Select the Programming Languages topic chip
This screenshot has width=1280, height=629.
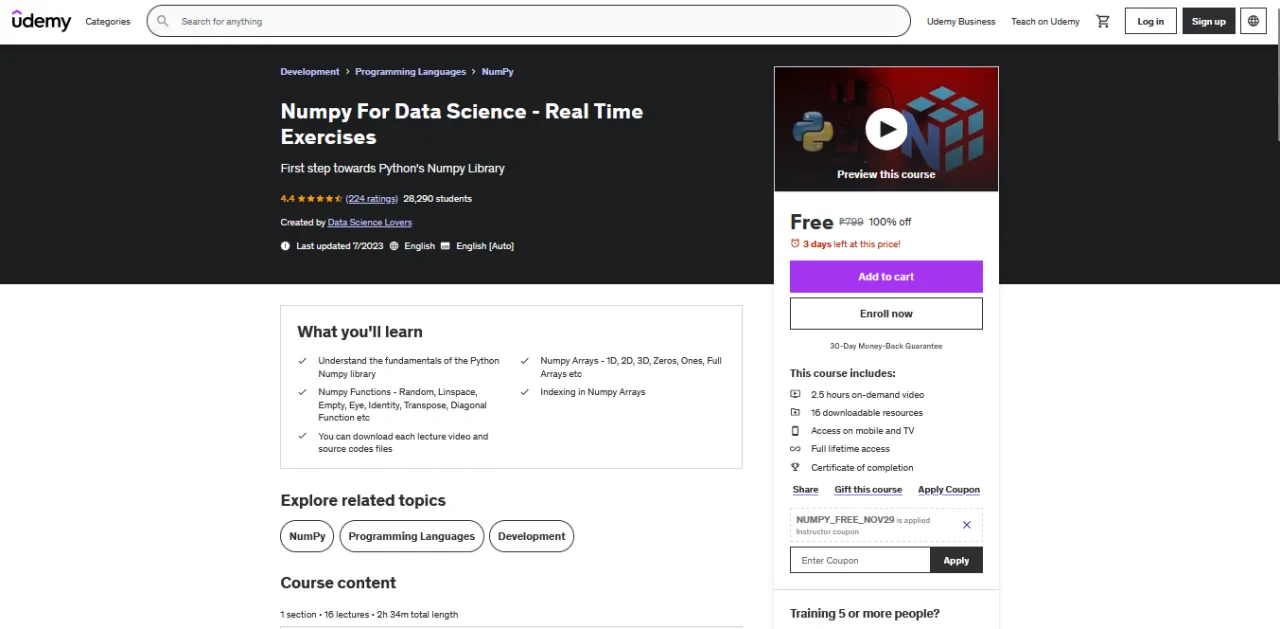coord(412,536)
